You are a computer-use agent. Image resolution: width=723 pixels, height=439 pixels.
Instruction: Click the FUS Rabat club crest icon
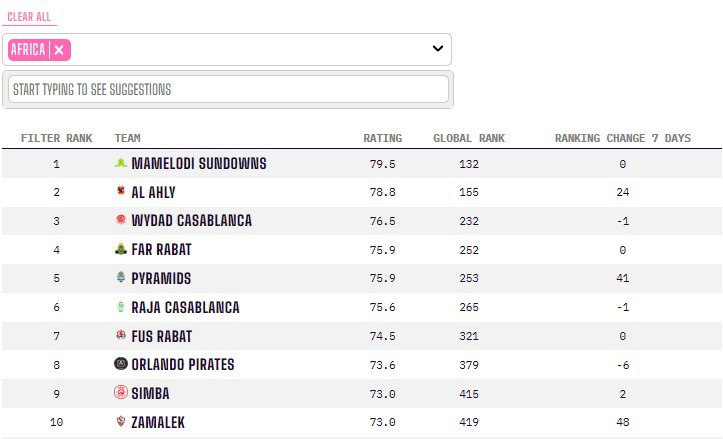tap(121, 336)
